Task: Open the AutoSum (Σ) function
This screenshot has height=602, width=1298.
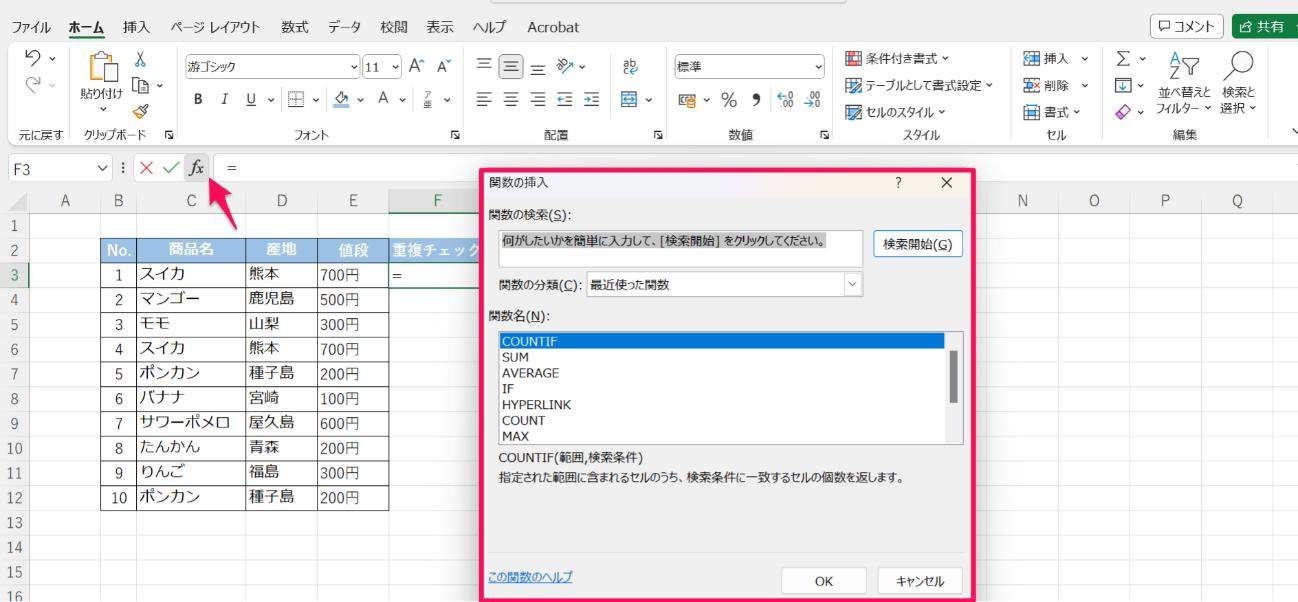Action: point(1122,58)
